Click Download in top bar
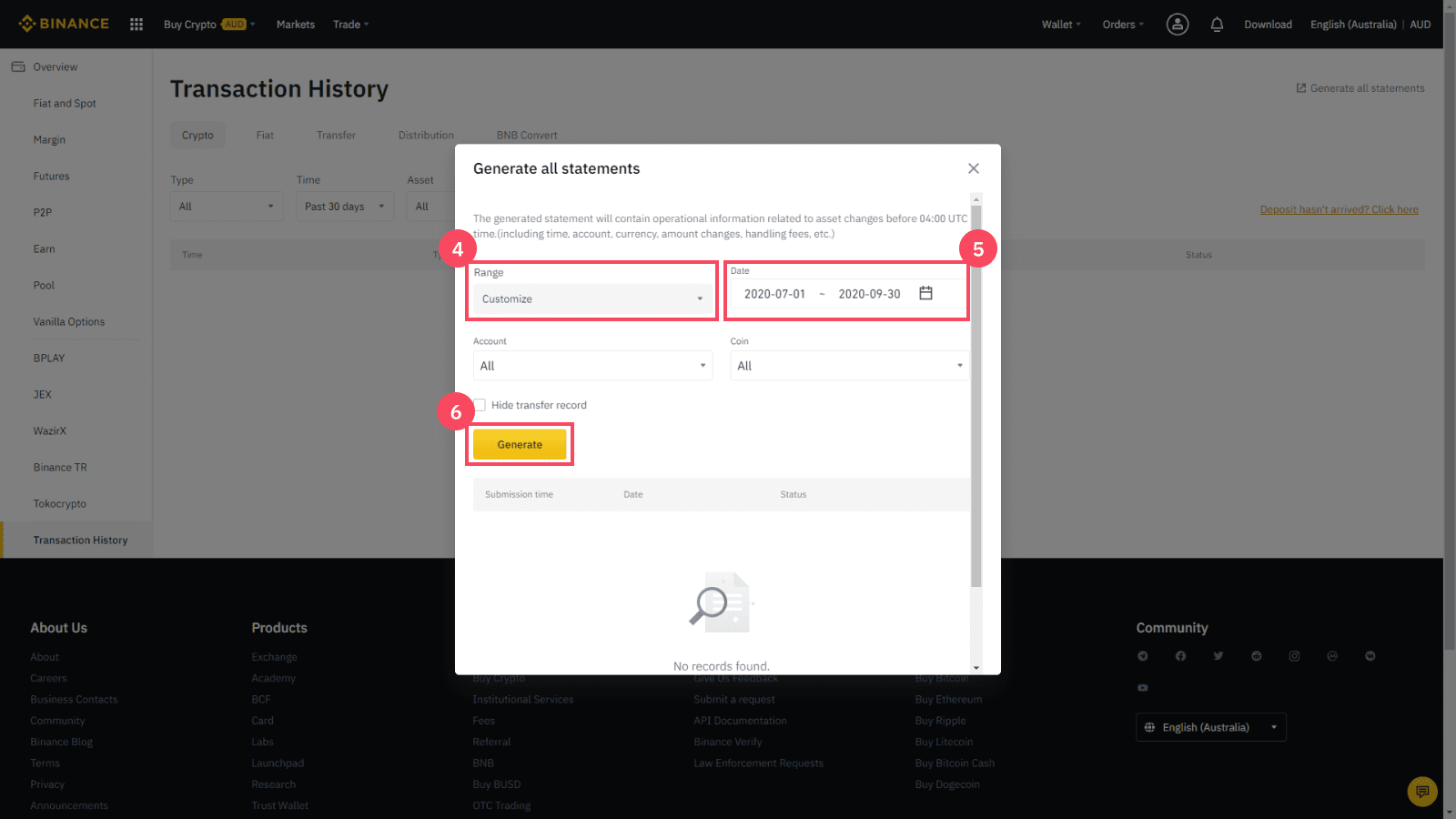This screenshot has height=819, width=1456. (1269, 25)
